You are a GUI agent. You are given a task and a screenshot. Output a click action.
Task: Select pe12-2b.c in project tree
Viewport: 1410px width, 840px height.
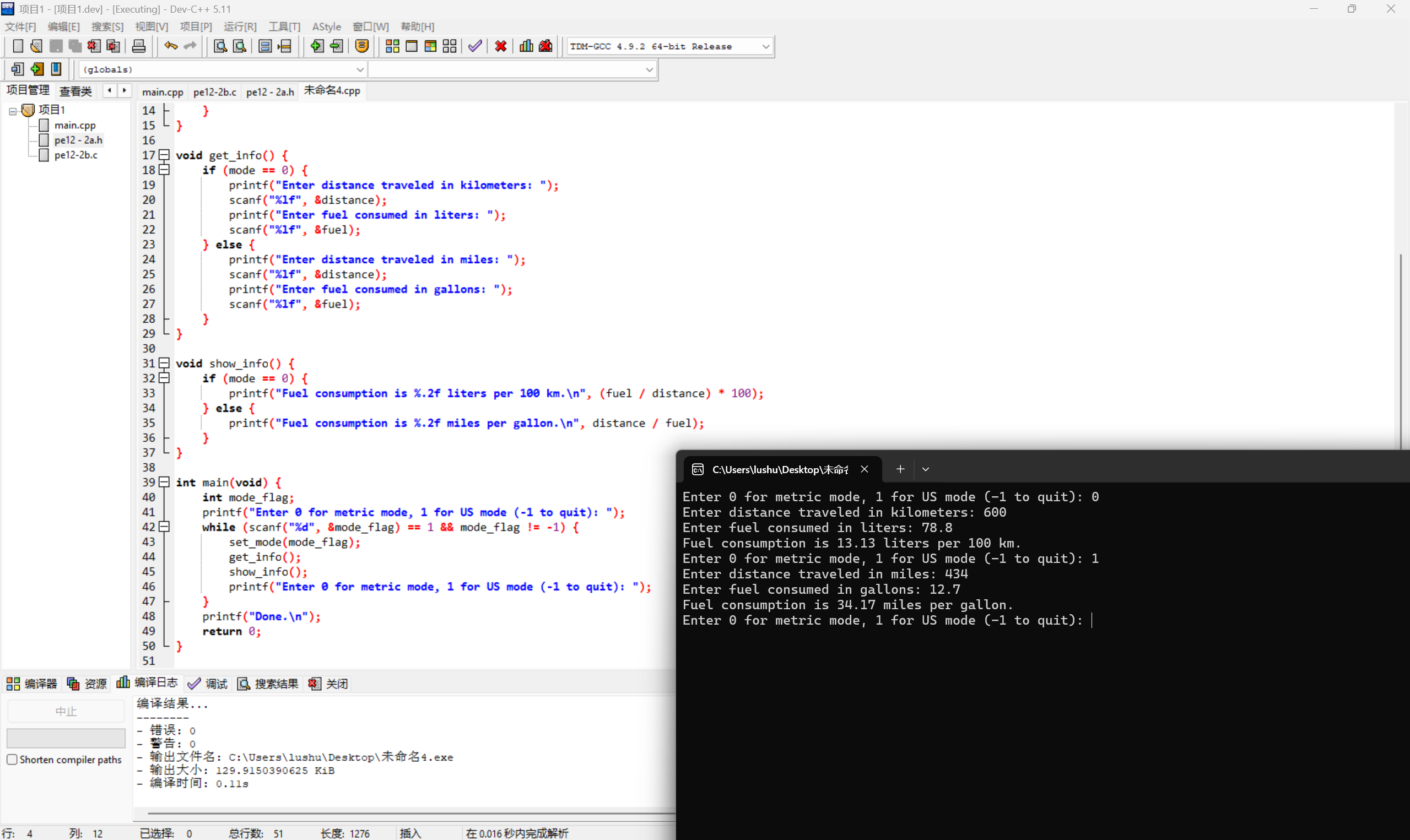tap(76, 155)
